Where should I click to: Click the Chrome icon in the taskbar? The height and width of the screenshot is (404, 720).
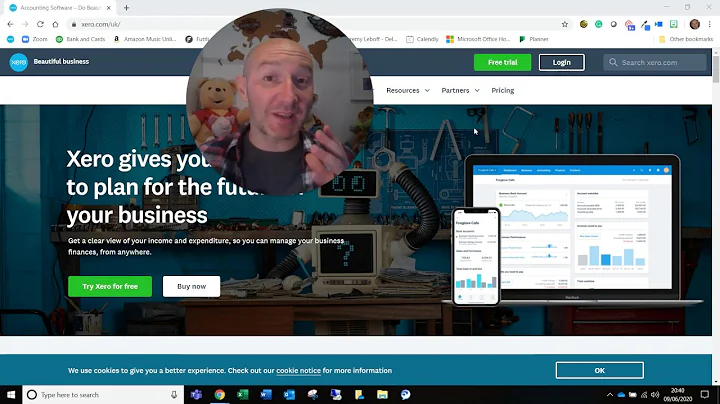pyautogui.click(x=219, y=394)
